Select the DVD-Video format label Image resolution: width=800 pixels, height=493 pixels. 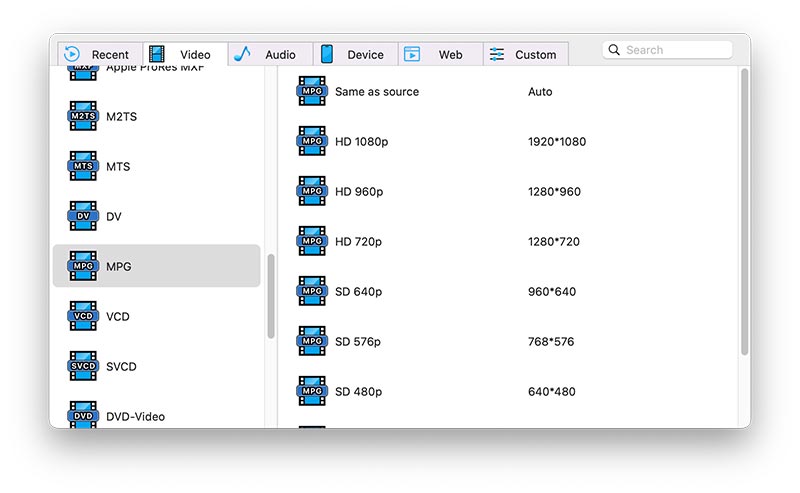[x=136, y=416]
